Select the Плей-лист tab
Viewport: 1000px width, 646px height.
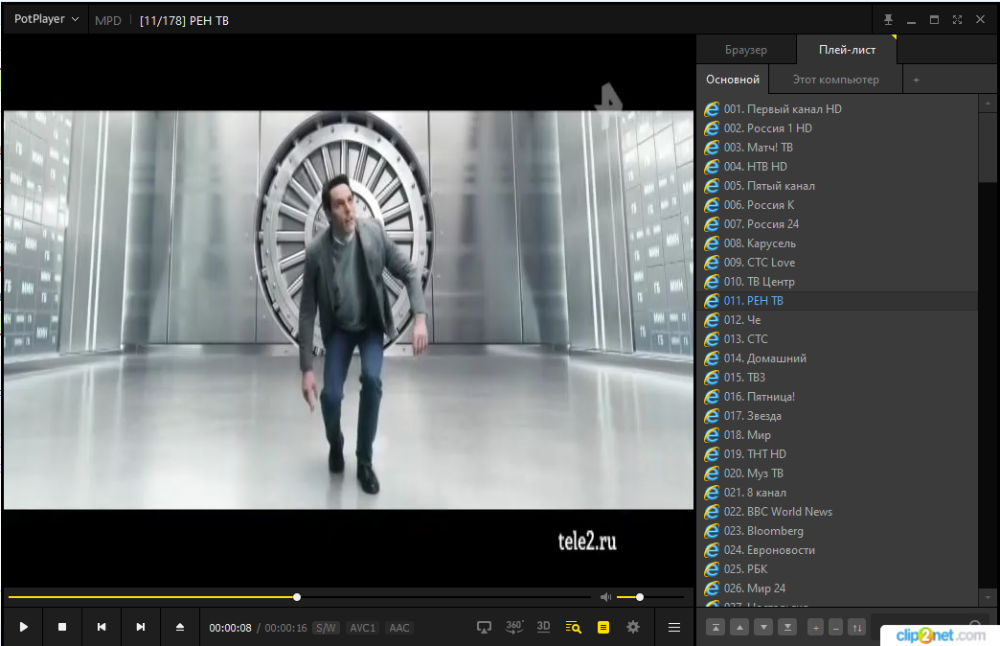(847, 50)
